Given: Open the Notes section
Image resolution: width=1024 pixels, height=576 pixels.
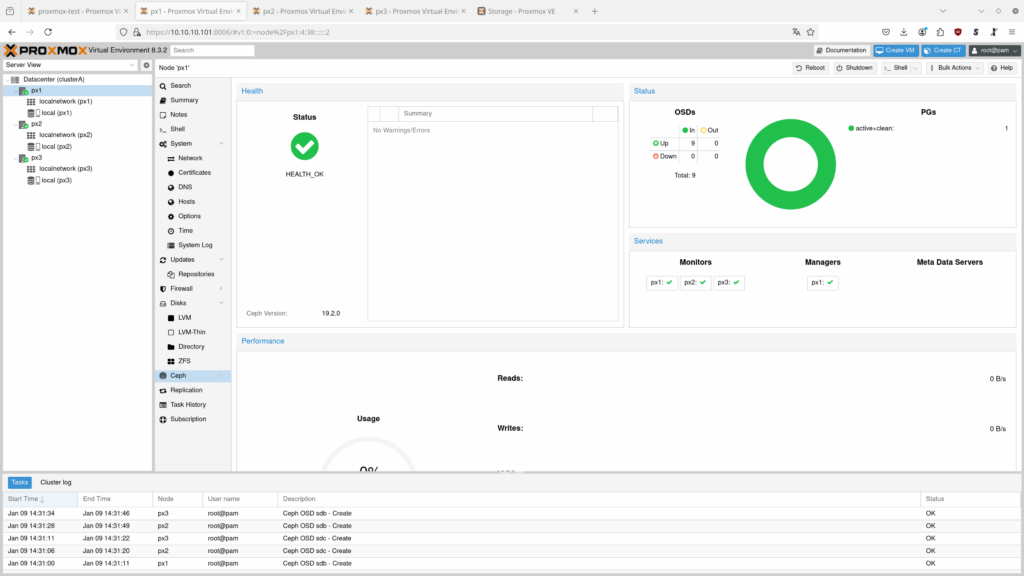Looking at the screenshot, I should click(178, 114).
